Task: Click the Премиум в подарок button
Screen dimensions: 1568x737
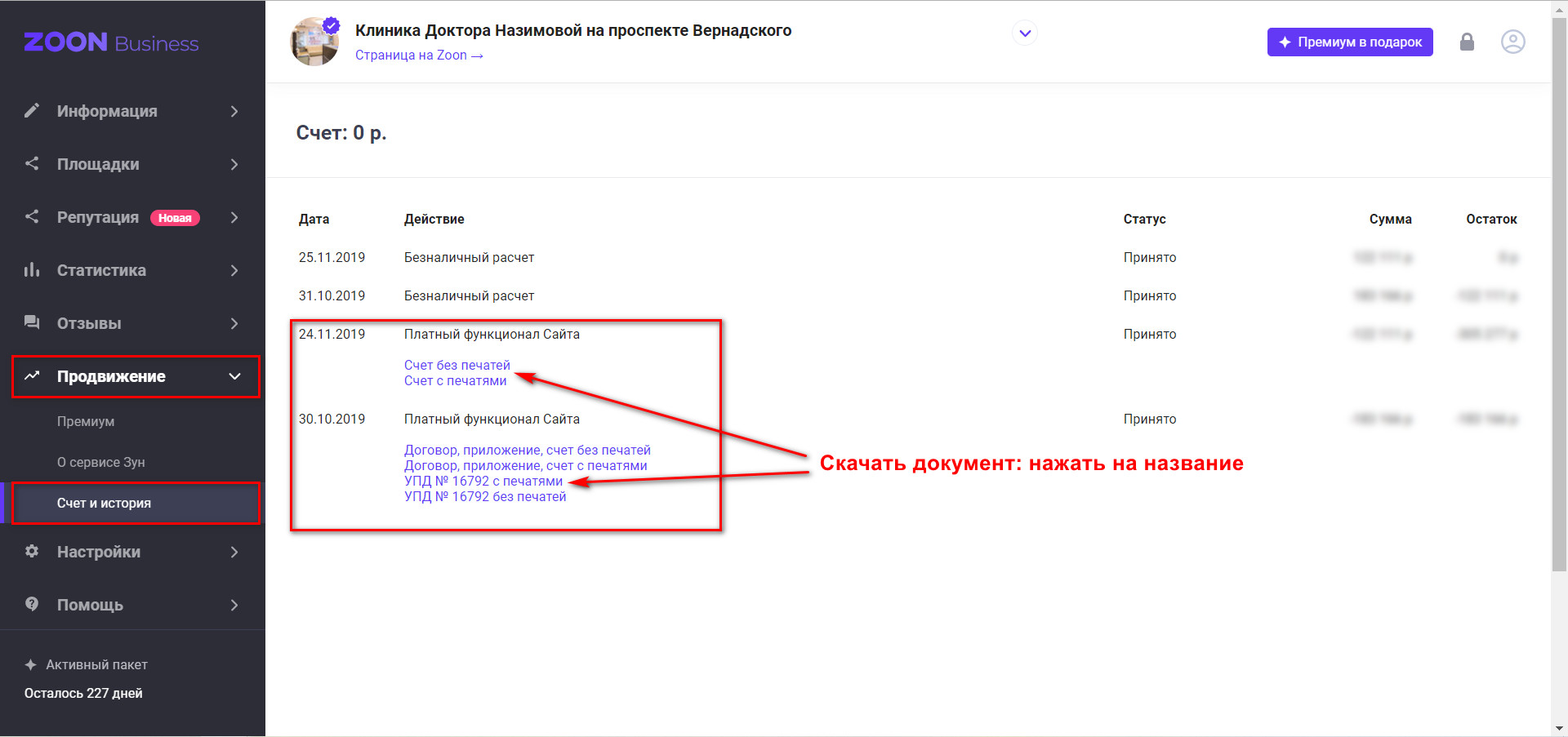Action: [x=1350, y=42]
